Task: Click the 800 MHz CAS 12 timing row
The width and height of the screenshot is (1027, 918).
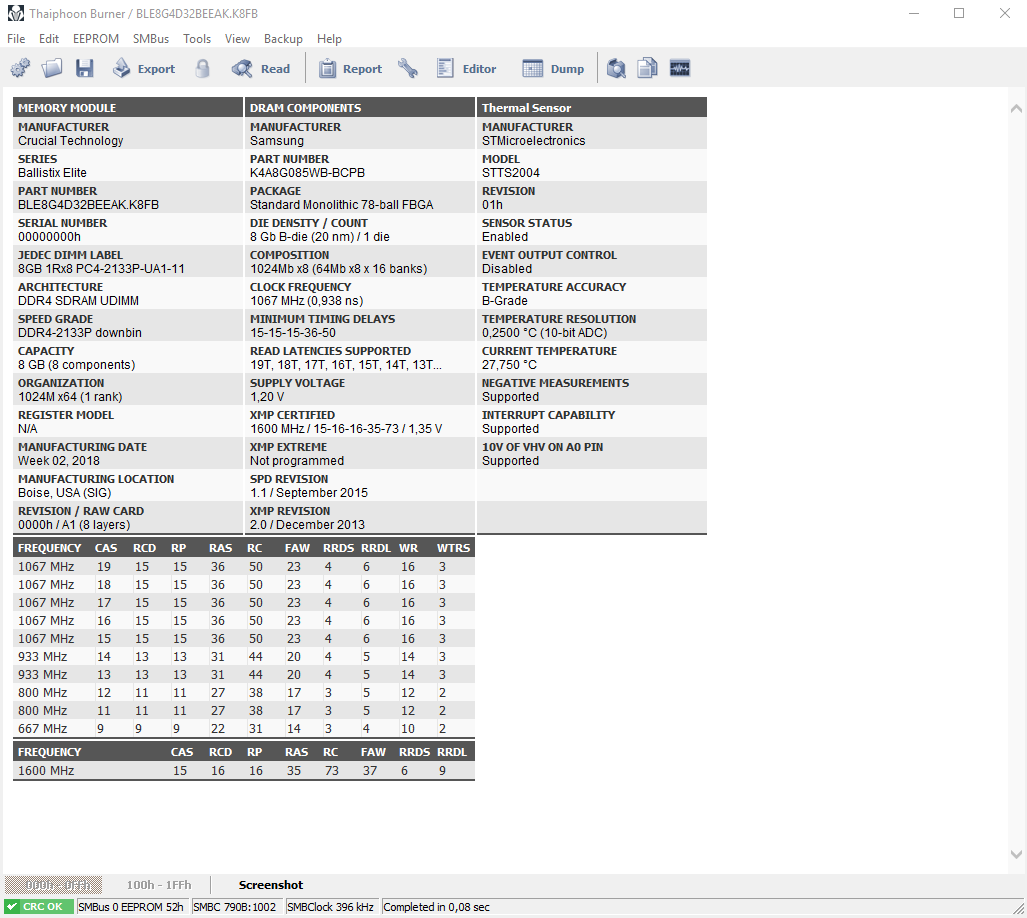Action: point(244,693)
